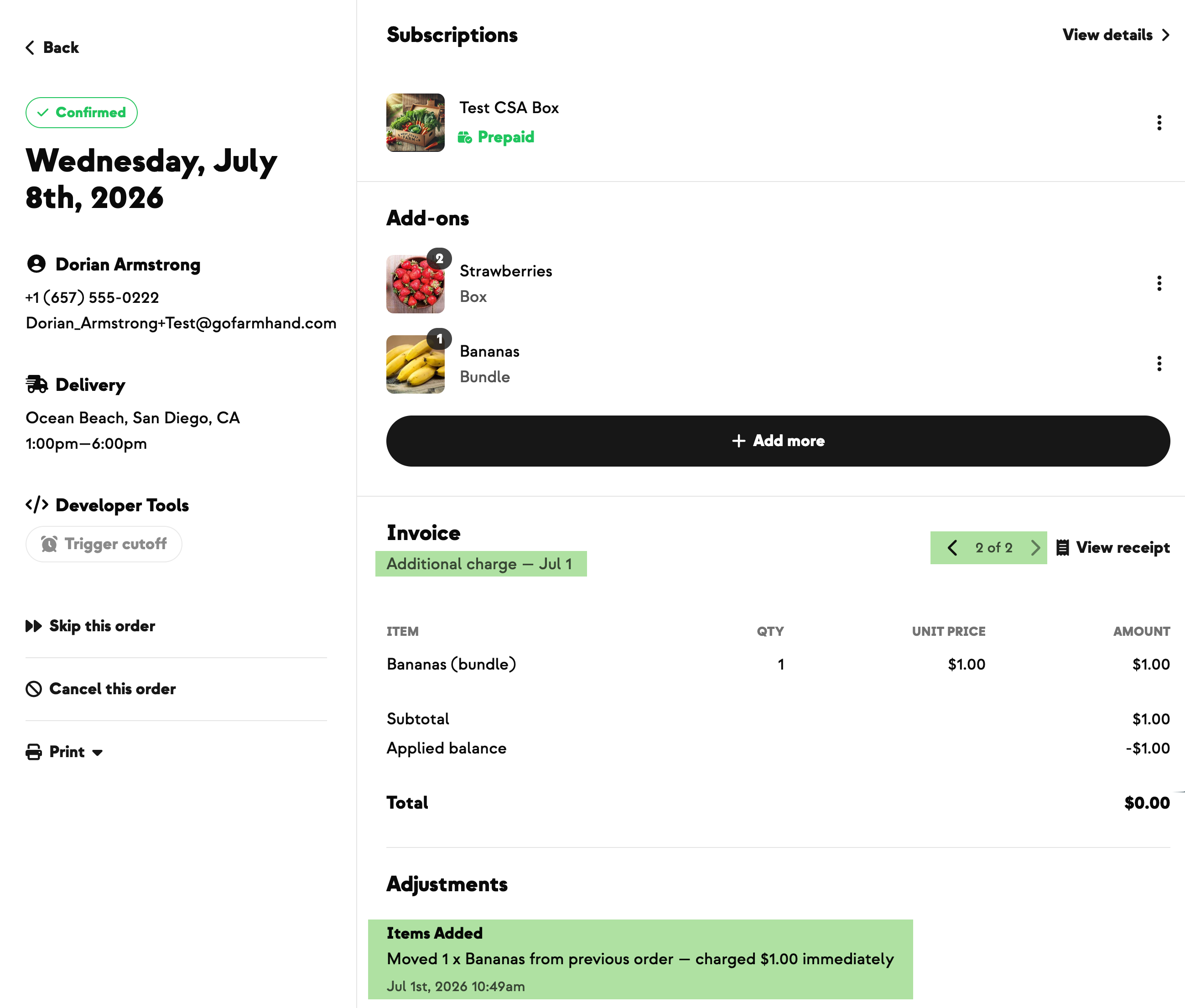Click the cancel circle icon by Cancel this order
The image size is (1185, 1008).
pyautogui.click(x=34, y=689)
